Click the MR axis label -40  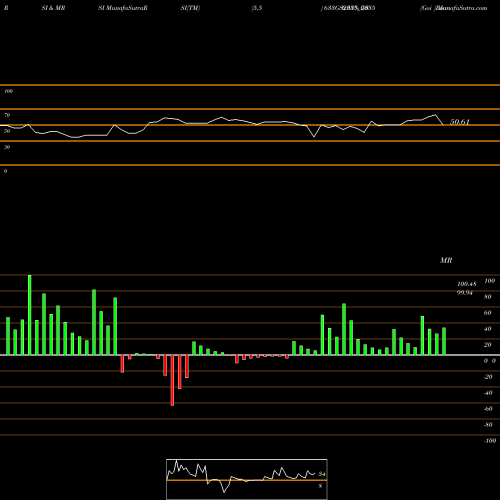pos(488,393)
